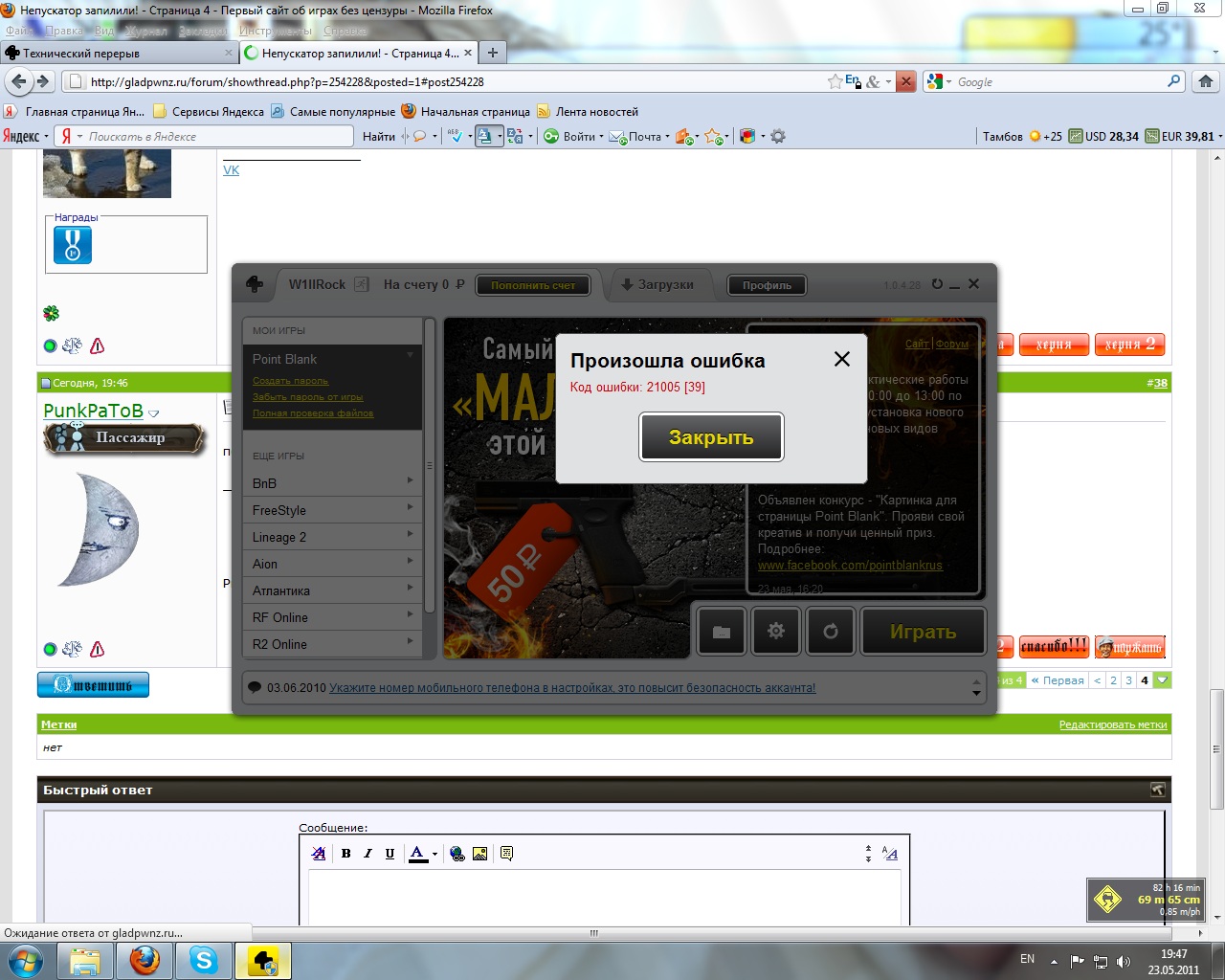Expand the Aion game entry
Screen dimensions: 1225x980
coord(332,564)
